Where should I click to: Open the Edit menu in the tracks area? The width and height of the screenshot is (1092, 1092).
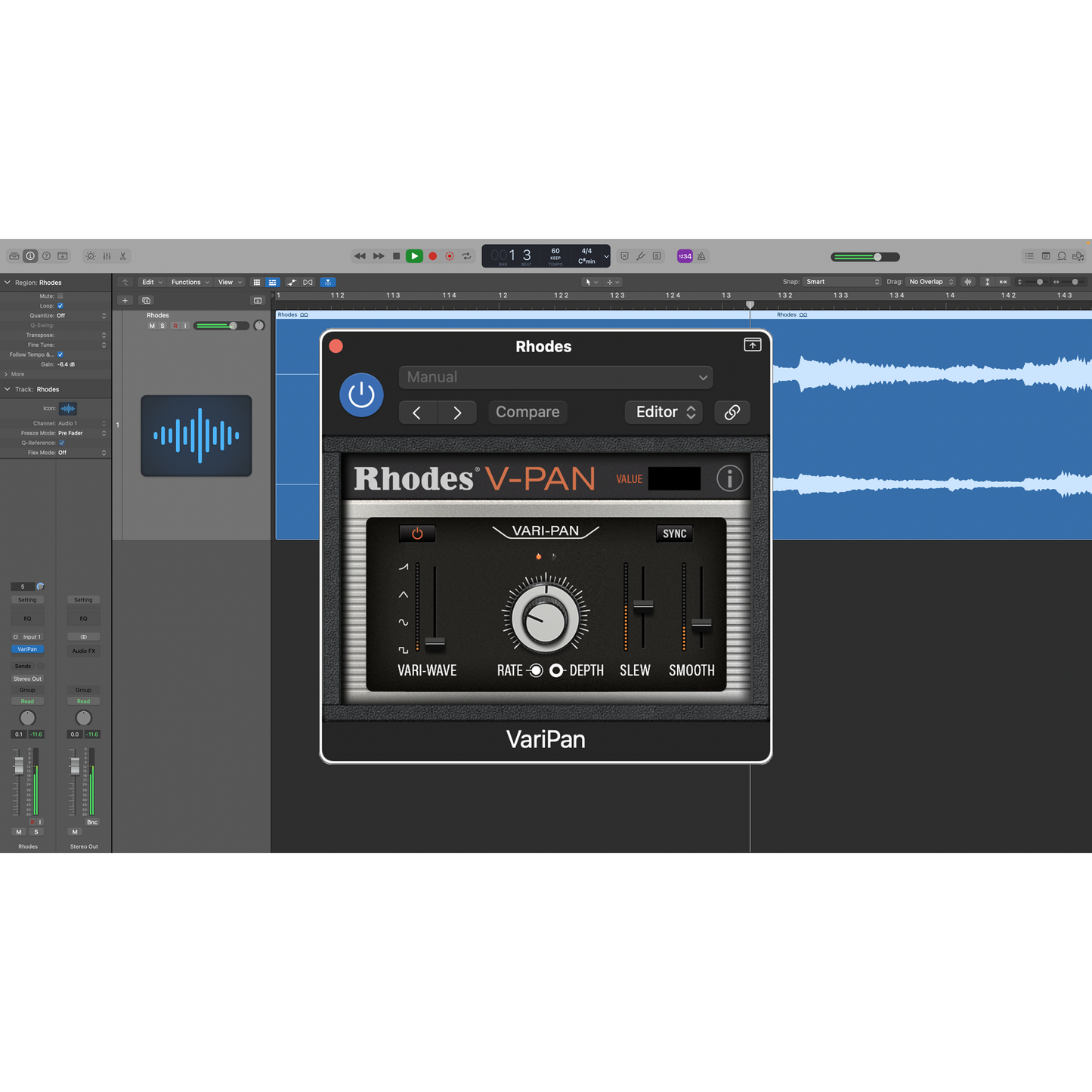pos(152,283)
